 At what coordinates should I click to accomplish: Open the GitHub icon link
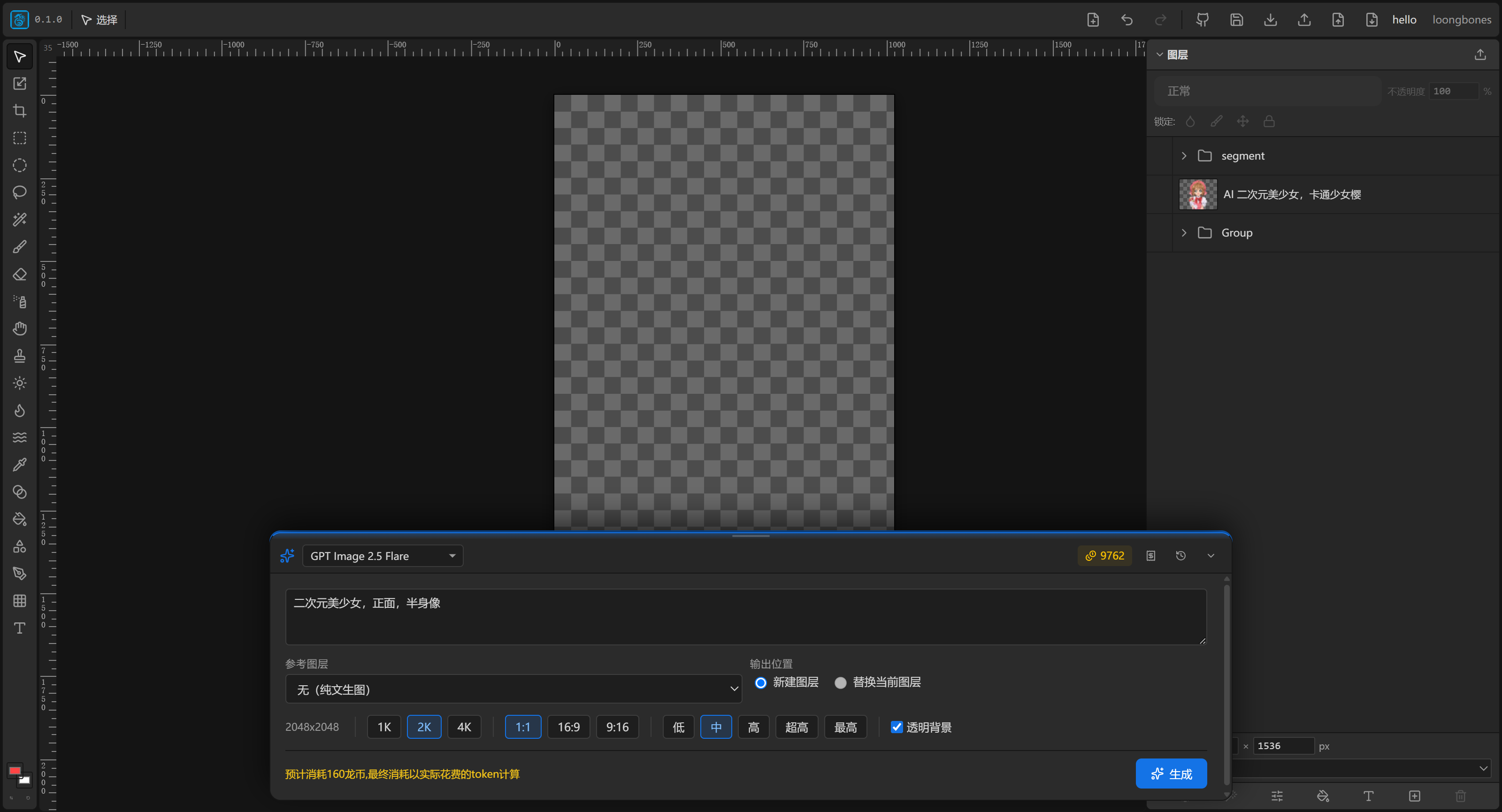pyautogui.click(x=1202, y=20)
